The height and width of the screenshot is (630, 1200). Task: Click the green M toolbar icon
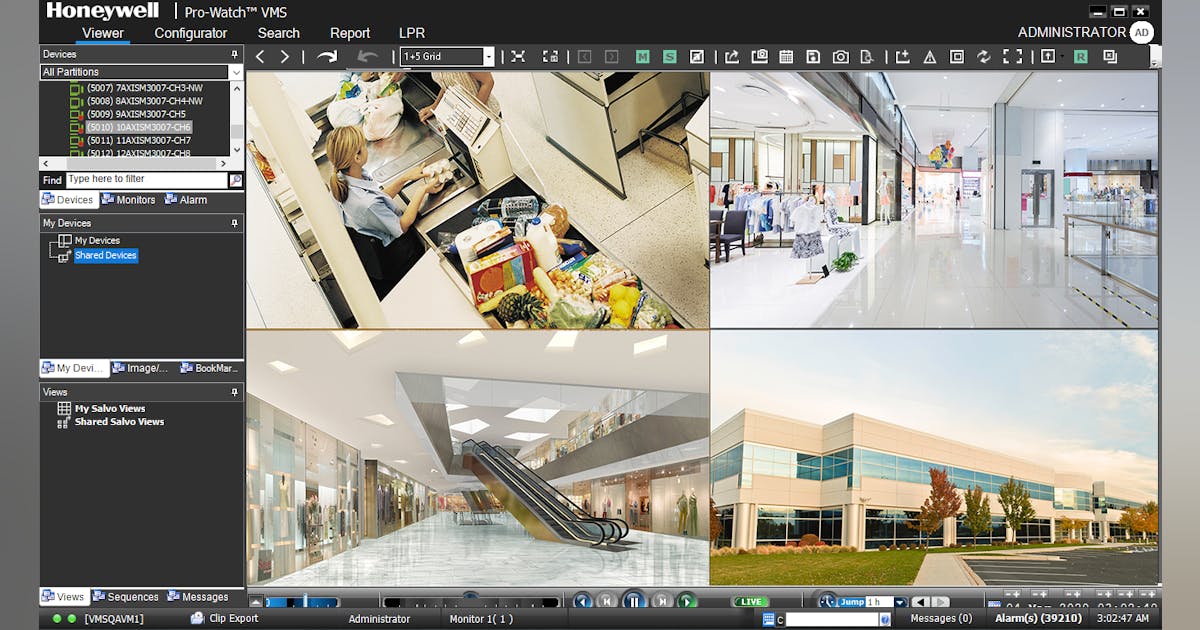pyautogui.click(x=642, y=57)
